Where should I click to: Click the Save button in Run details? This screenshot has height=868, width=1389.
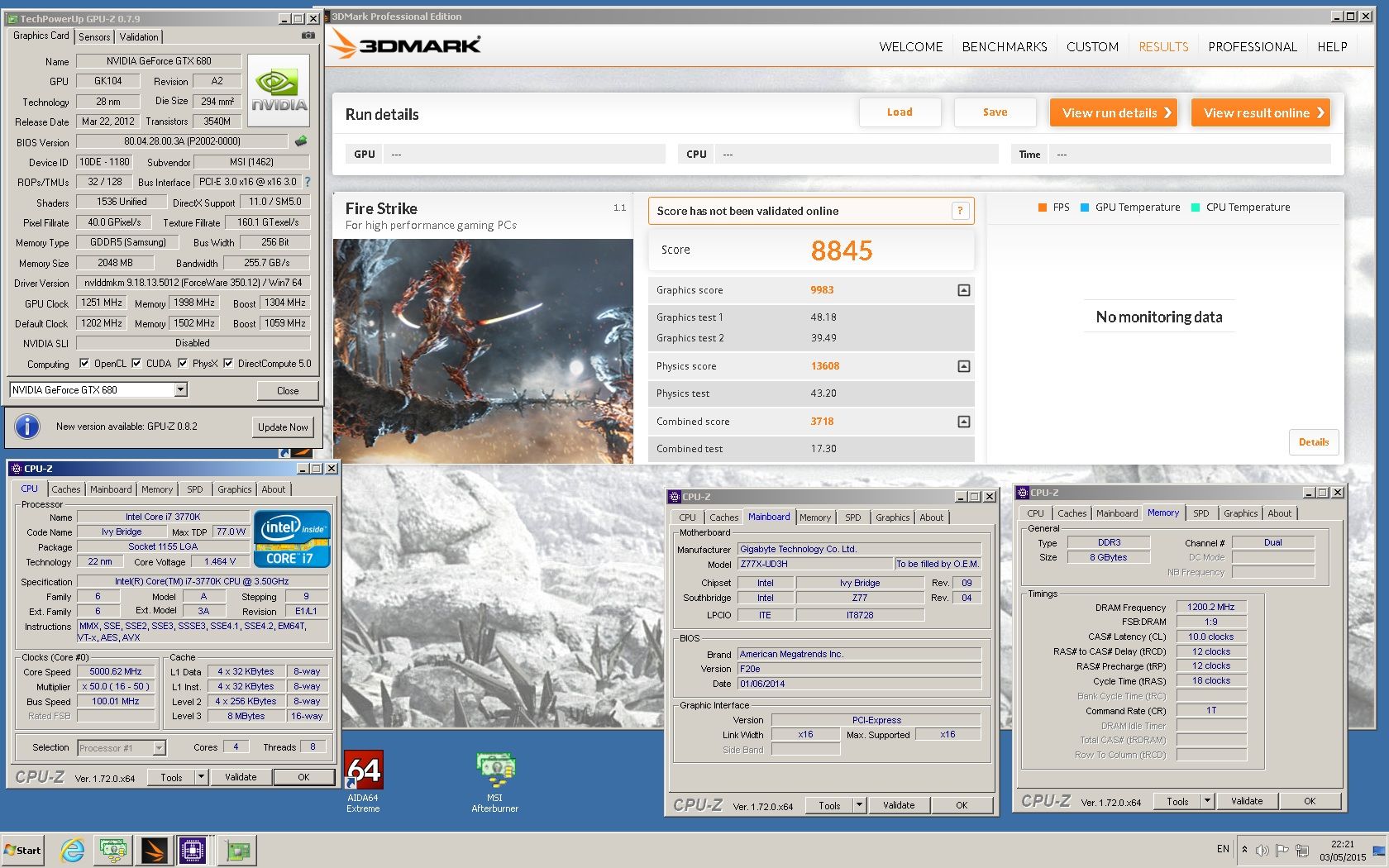point(995,112)
